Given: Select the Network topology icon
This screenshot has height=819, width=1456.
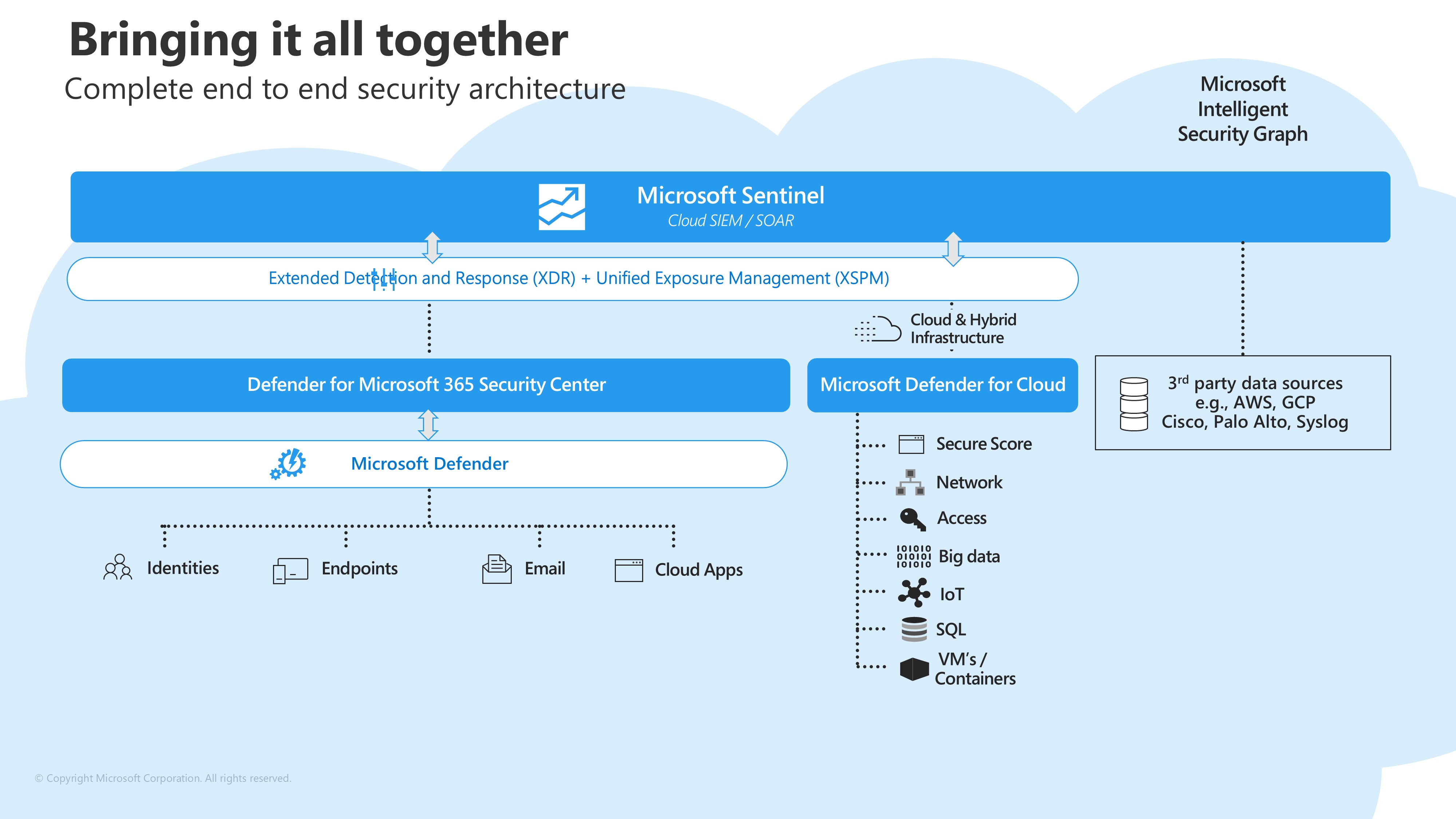Looking at the screenshot, I should [x=910, y=482].
